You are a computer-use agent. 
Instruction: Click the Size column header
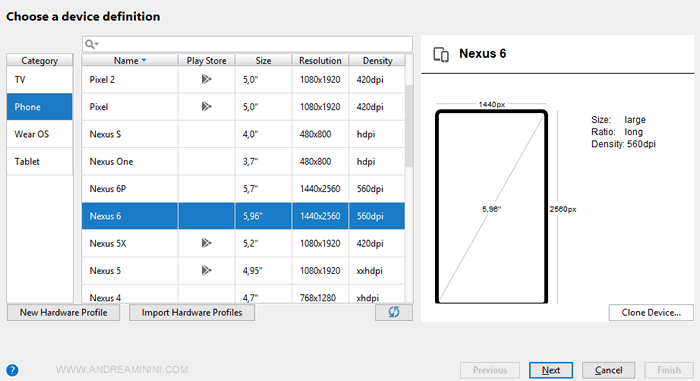[x=263, y=60]
